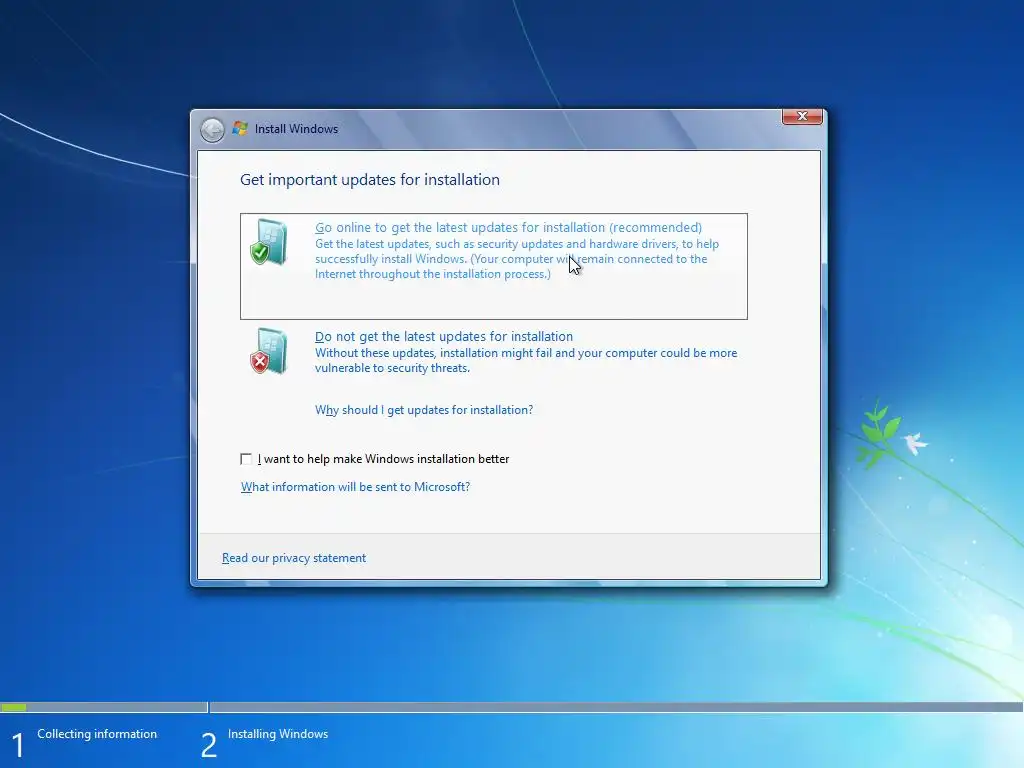The height and width of the screenshot is (768, 1024).
Task: Click description text about security updates and drivers
Action: point(517,259)
